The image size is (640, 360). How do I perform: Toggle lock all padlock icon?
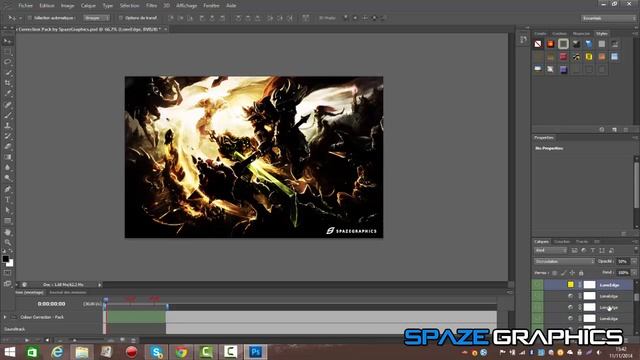coord(581,273)
